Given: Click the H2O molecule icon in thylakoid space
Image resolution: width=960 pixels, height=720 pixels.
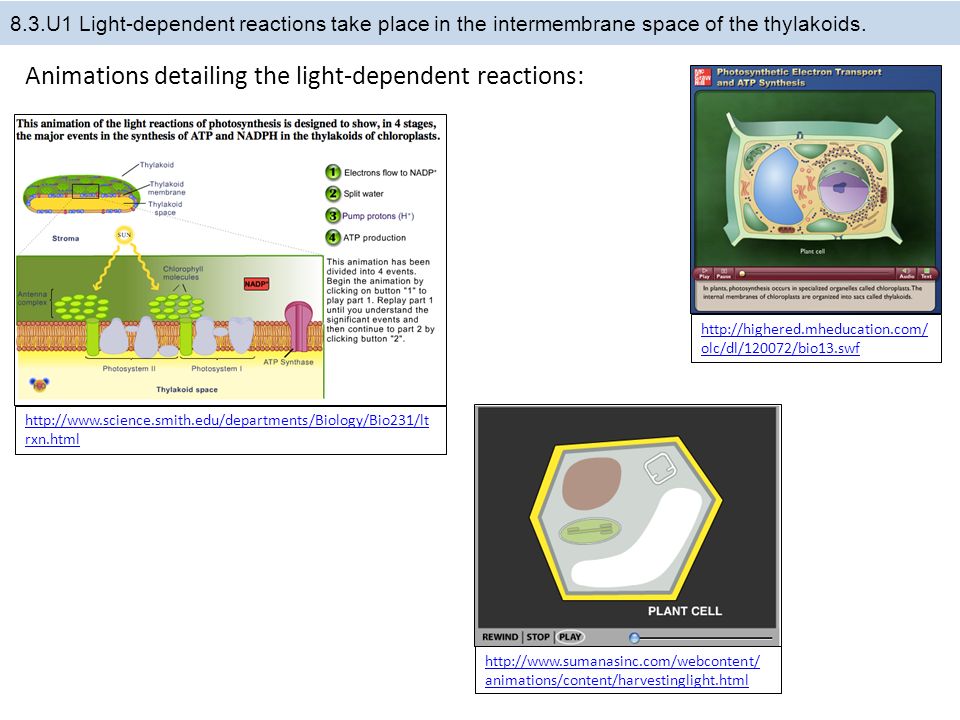Looking at the screenshot, I should point(39,384).
